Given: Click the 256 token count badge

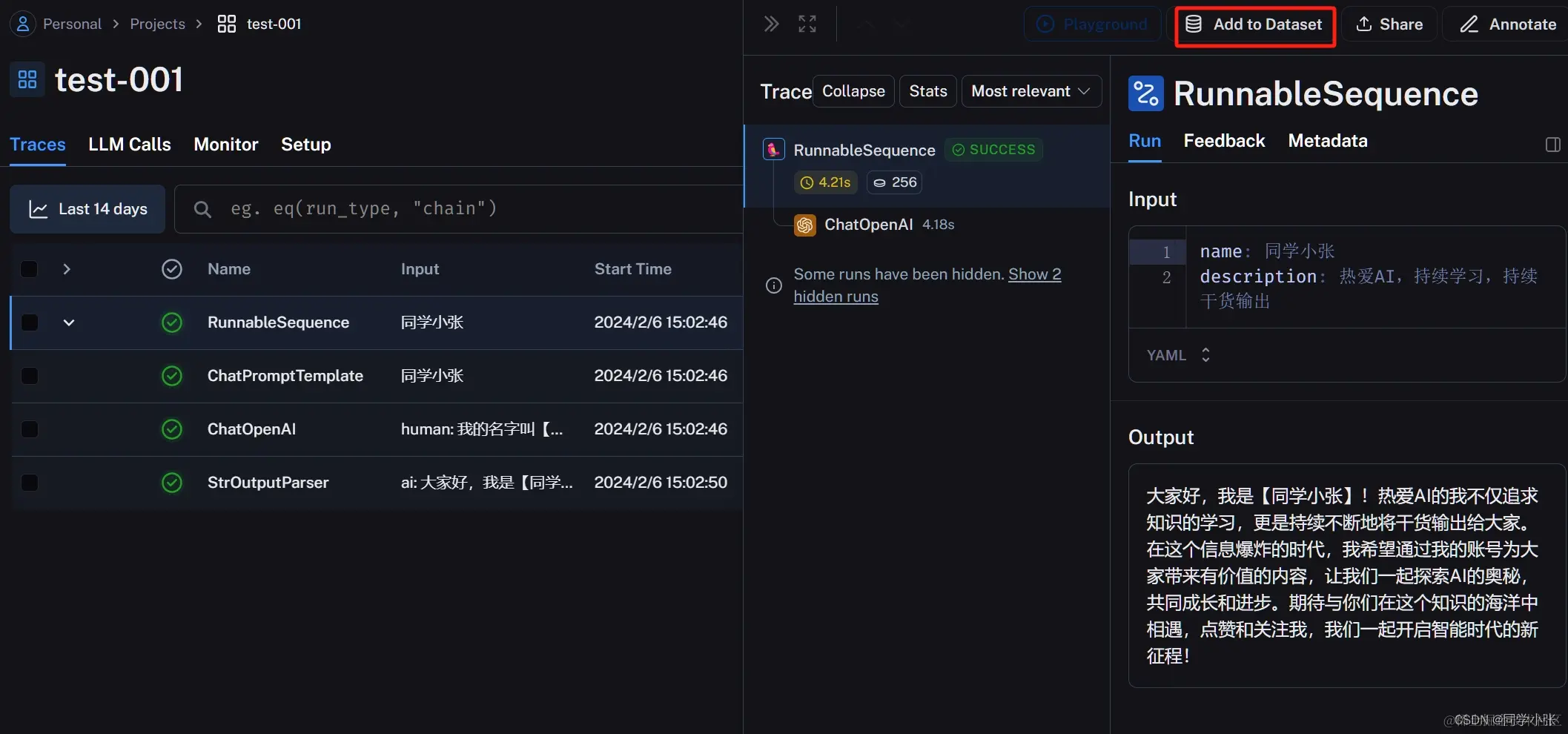Looking at the screenshot, I should coord(895,182).
